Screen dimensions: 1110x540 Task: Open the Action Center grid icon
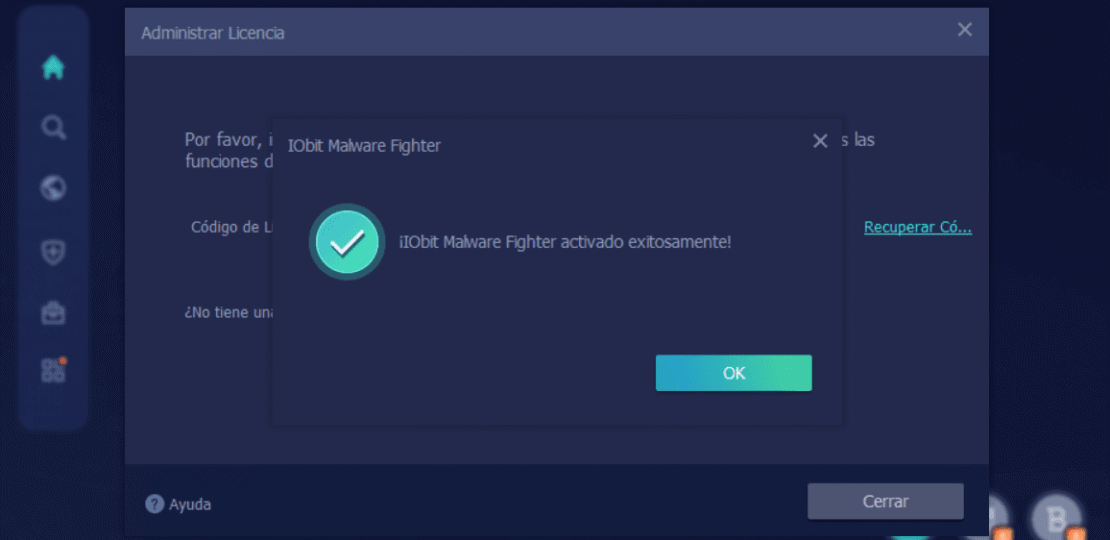click(53, 370)
